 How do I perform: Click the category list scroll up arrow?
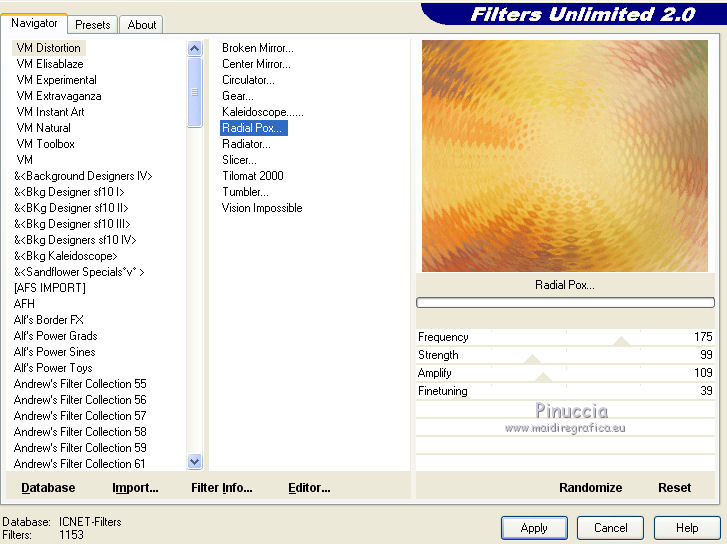click(195, 48)
